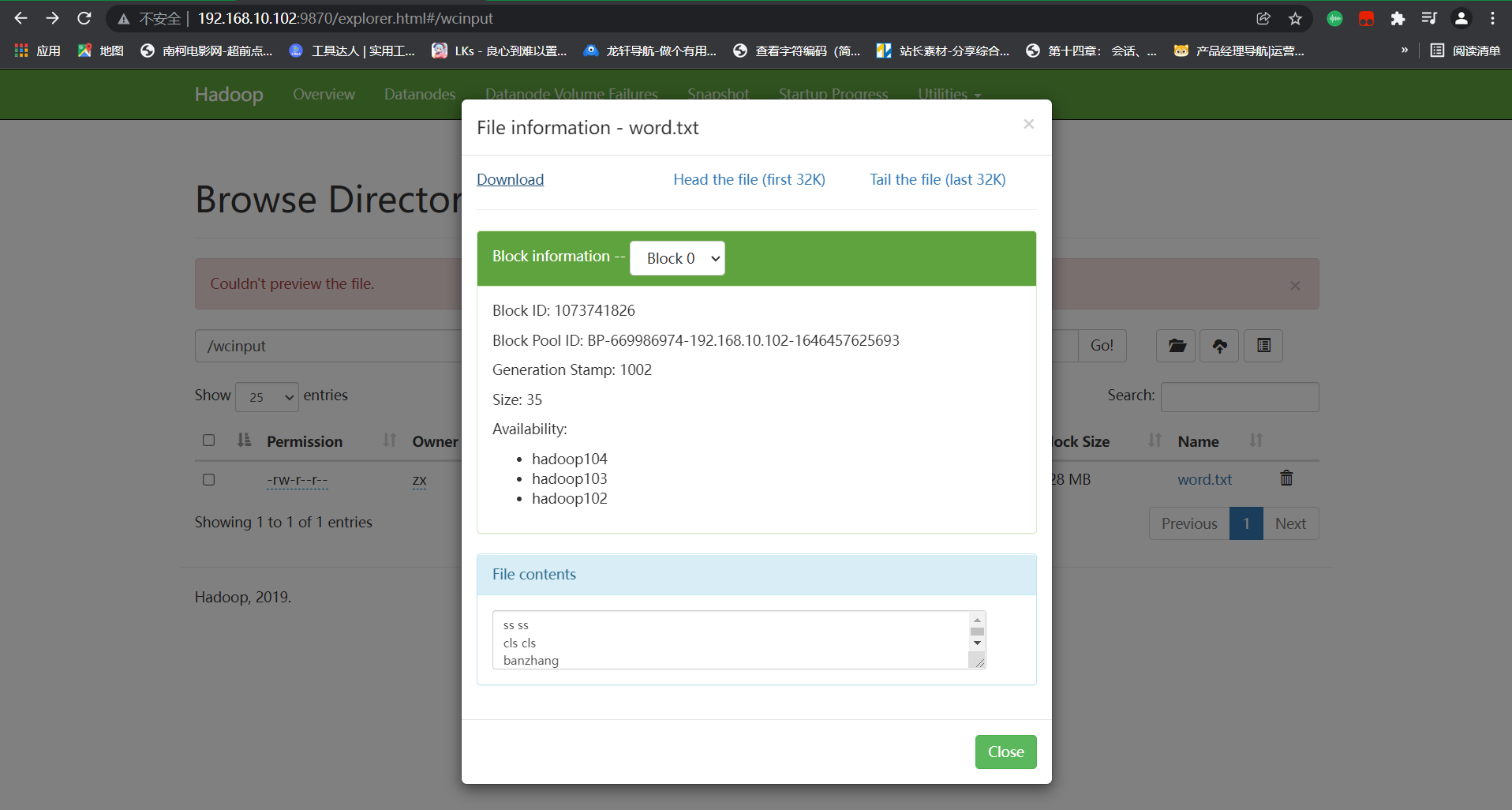
Task: Open Datanode Volume Failures tab
Action: (x=571, y=94)
